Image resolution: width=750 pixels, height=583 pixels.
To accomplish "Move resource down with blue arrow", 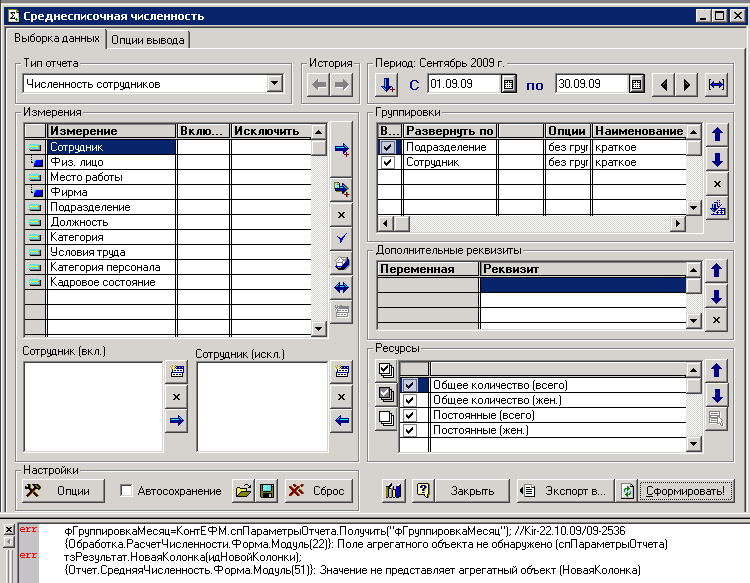I will [716, 396].
